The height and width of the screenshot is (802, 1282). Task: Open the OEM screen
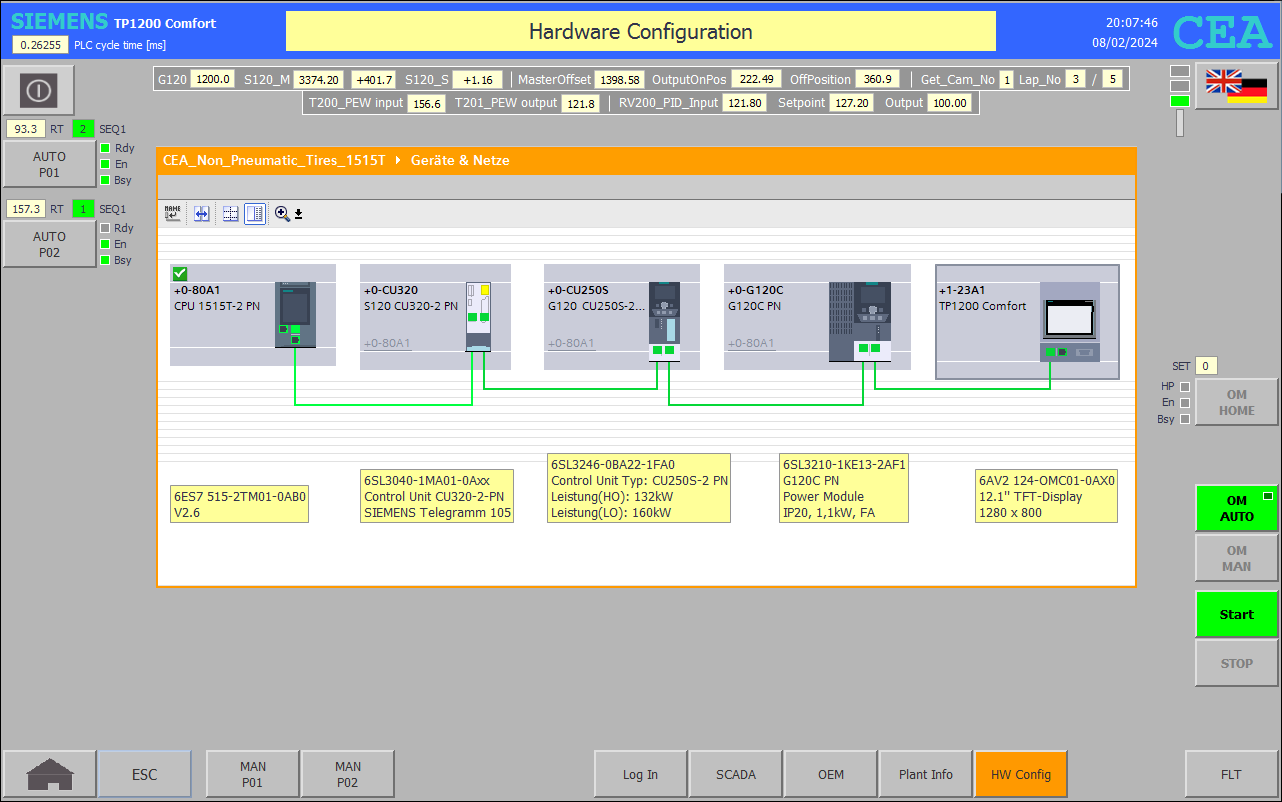[831, 774]
